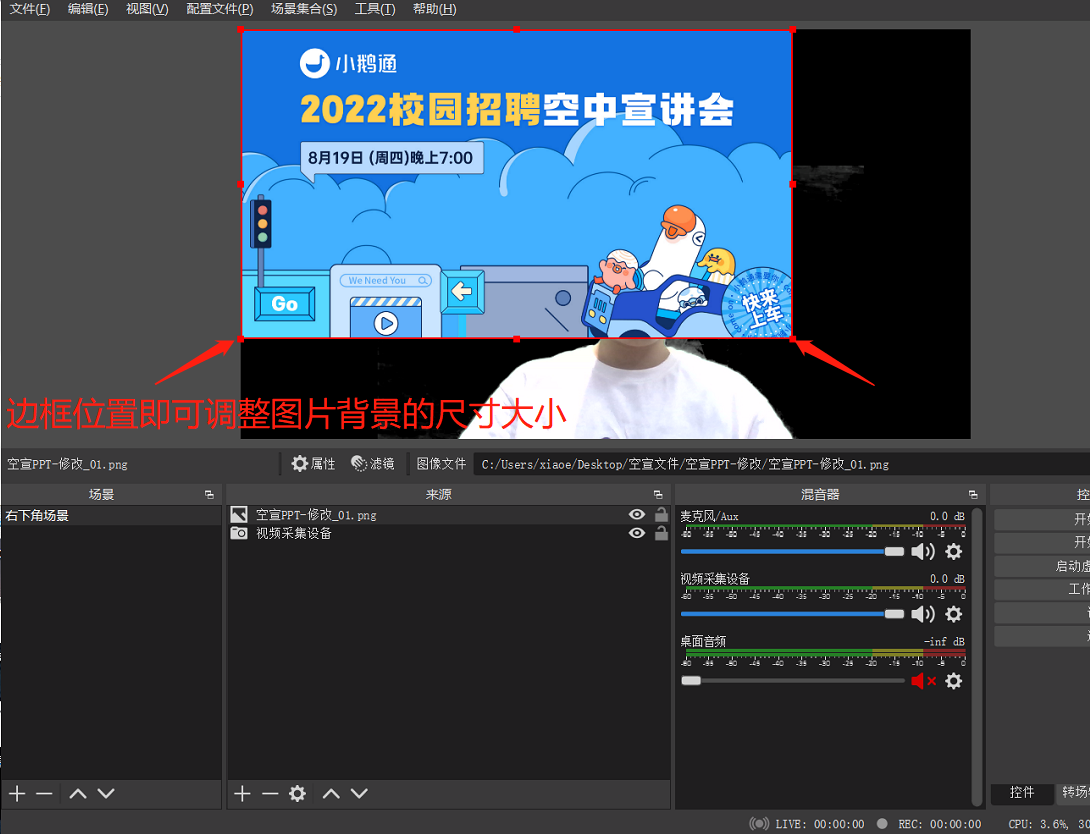
Task: Move the scene down in the list
Action: pyautogui.click(x=106, y=793)
